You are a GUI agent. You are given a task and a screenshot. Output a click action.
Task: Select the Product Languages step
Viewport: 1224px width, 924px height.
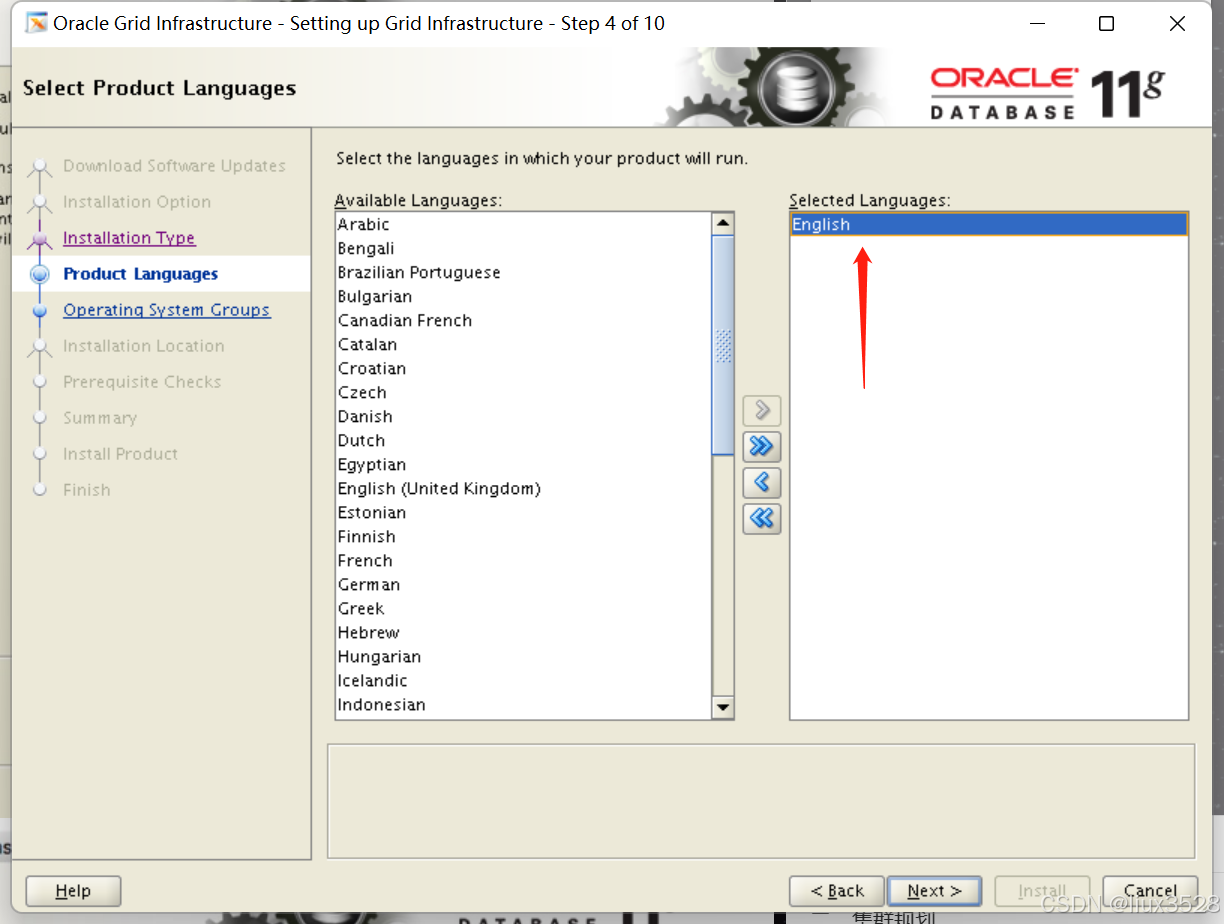[x=140, y=274]
